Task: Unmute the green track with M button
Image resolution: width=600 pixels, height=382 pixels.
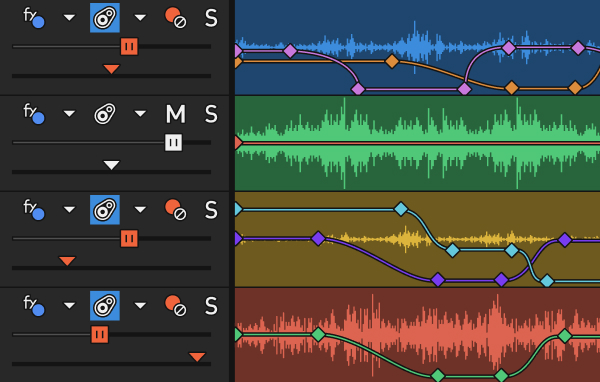Action: pyautogui.click(x=176, y=114)
